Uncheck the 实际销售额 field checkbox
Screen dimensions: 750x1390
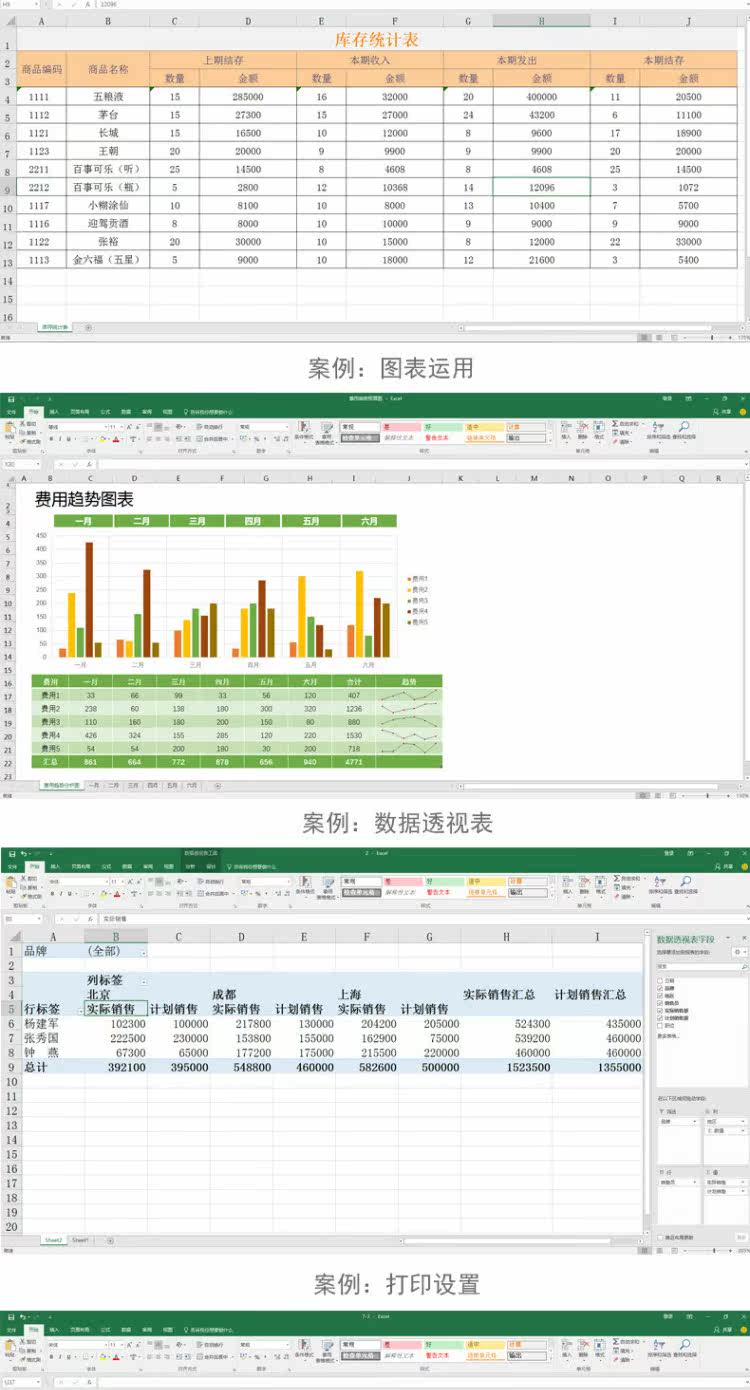660,1011
